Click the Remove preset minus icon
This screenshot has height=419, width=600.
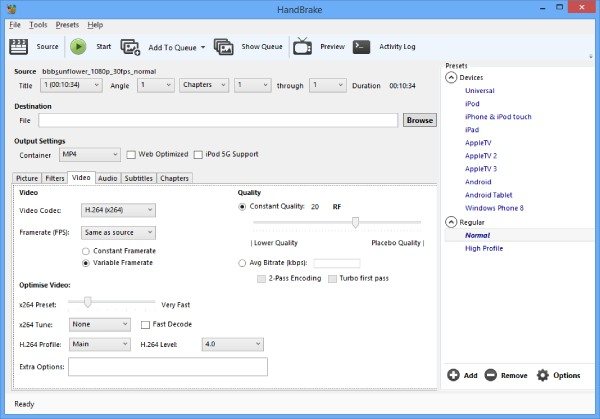tap(491, 375)
